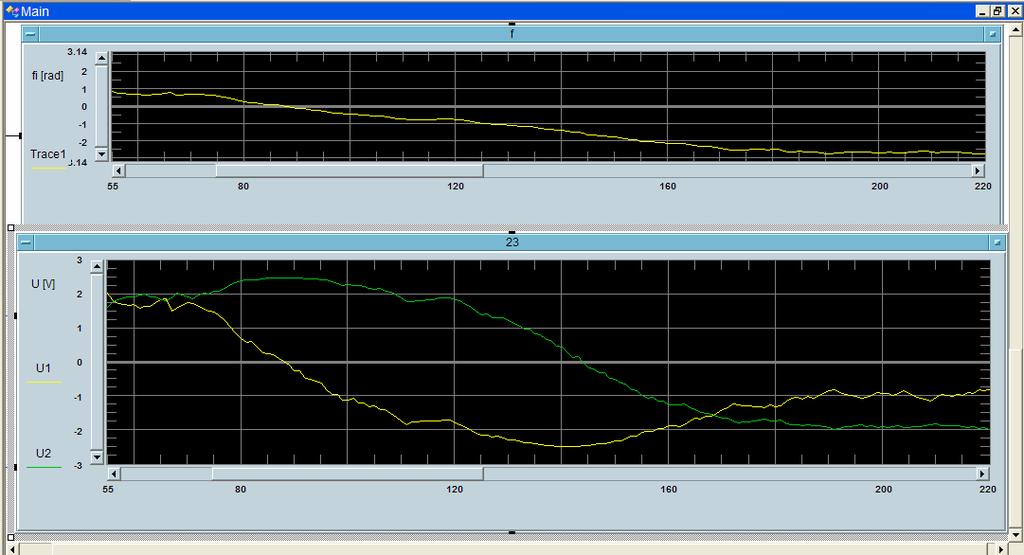Maximize the 'f' graph panel
The width and height of the screenshot is (1024, 555).
(x=993, y=34)
